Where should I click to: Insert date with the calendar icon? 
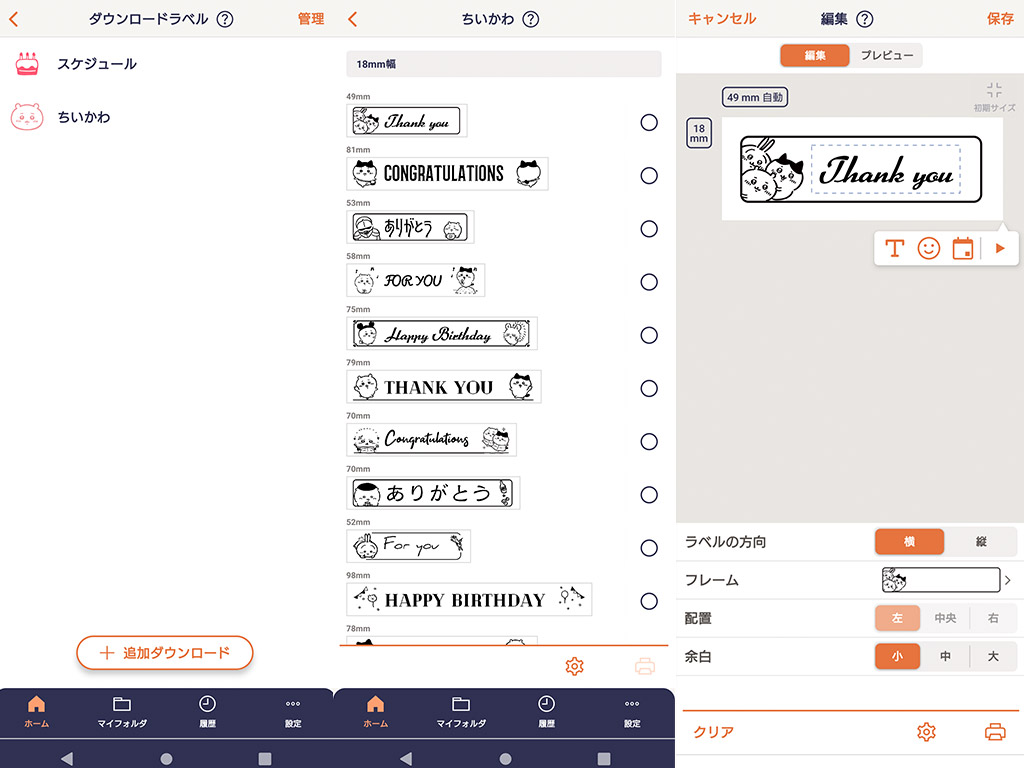(963, 249)
